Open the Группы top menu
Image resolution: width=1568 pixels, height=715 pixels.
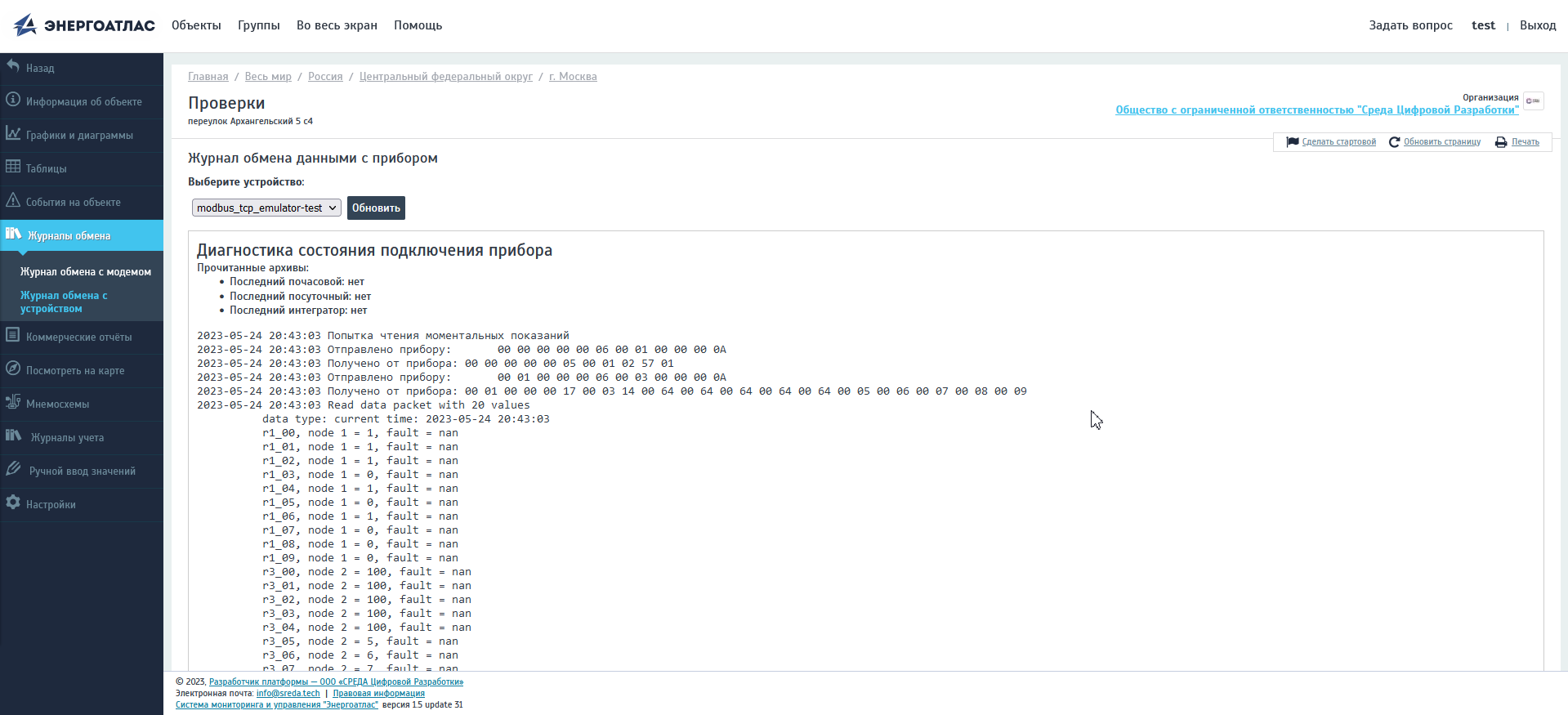coord(258,25)
